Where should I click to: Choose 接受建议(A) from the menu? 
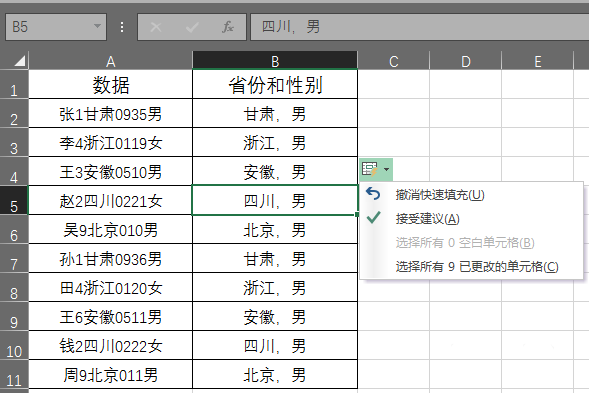(x=427, y=219)
